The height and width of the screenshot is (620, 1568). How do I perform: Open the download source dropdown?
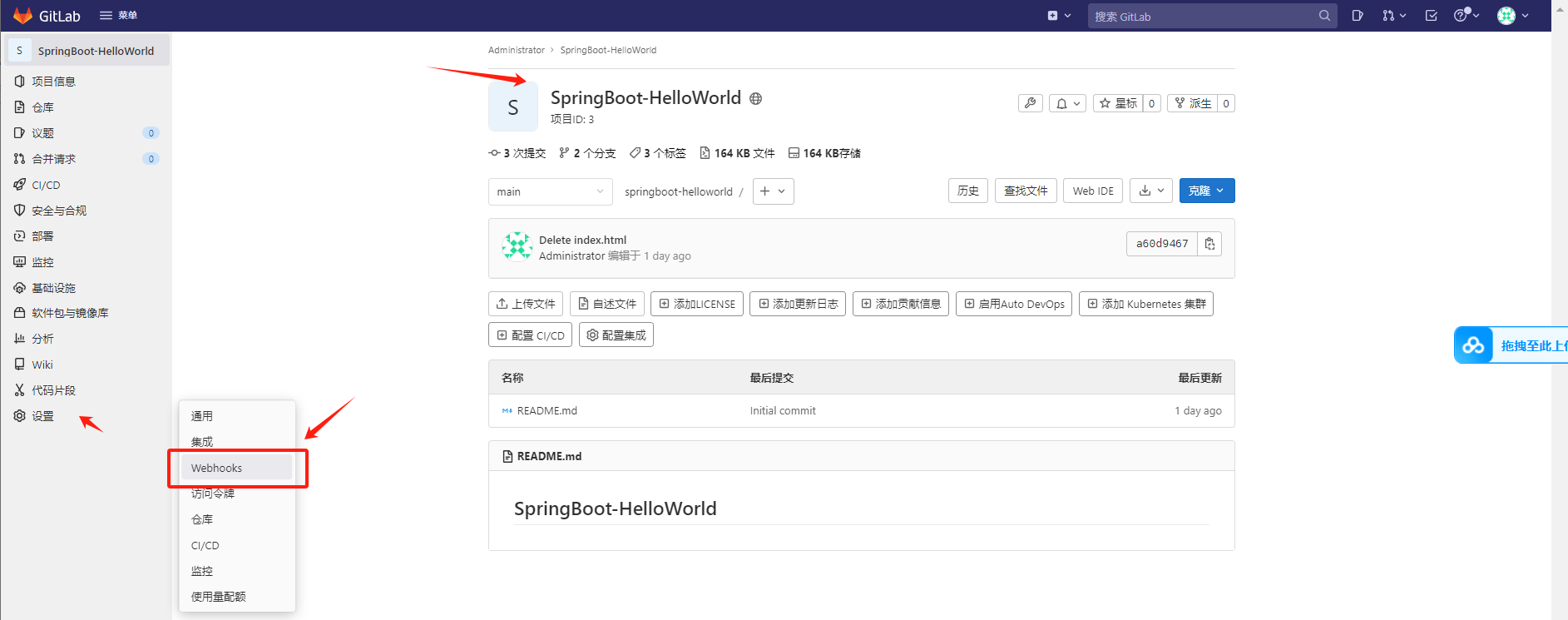[1151, 191]
